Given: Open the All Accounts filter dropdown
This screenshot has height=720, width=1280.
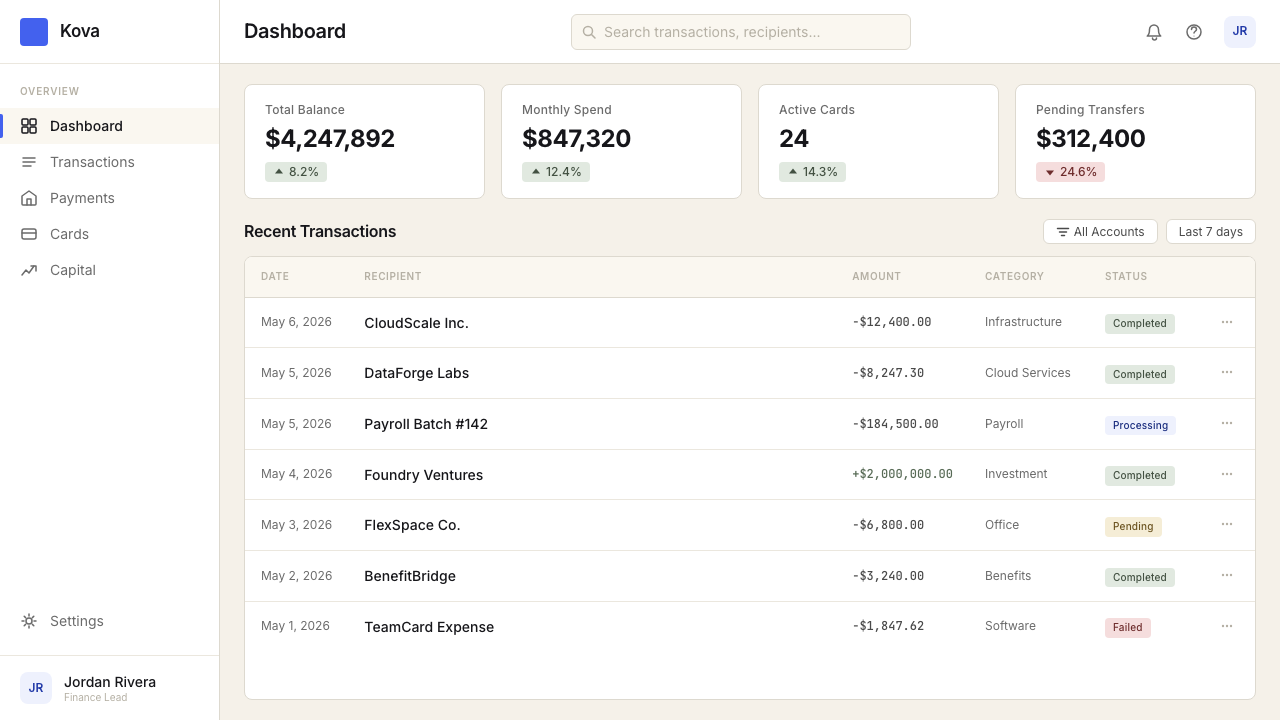Looking at the screenshot, I should pyautogui.click(x=1100, y=232).
